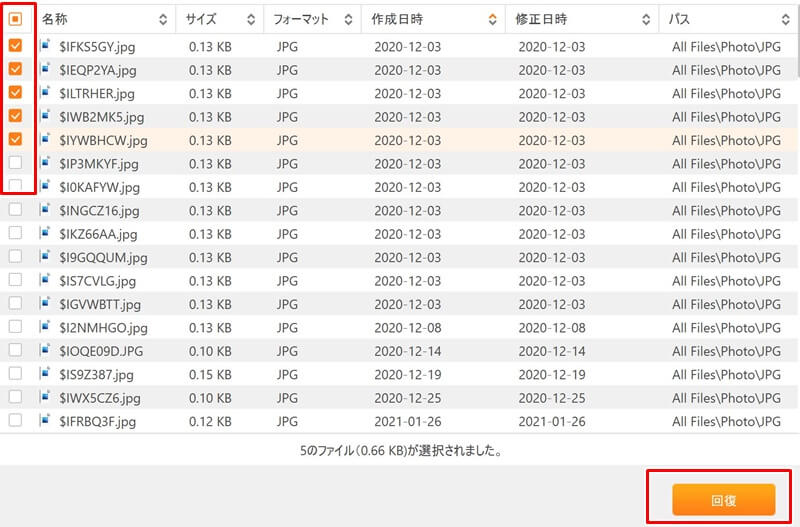Click the 5のファイル selected status text
This screenshot has width=800, height=527.
(401, 450)
